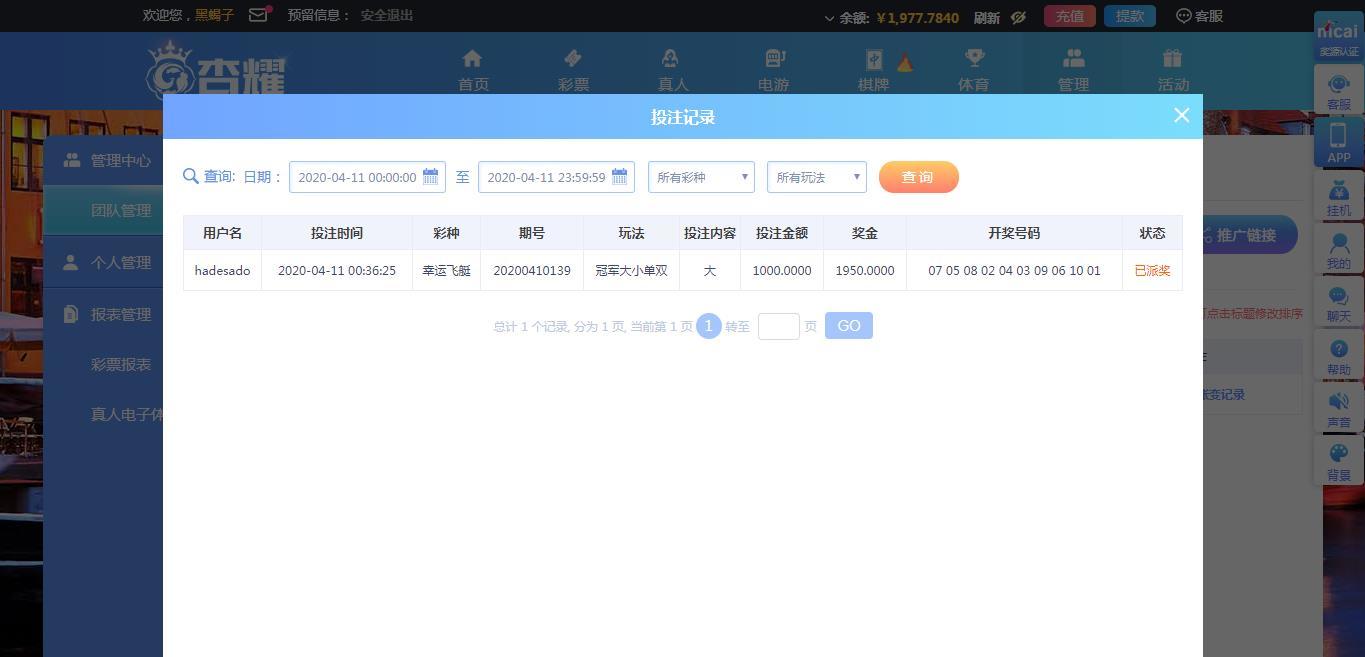
Task: Click the 帮助 question mark icon
Action: point(1338,349)
